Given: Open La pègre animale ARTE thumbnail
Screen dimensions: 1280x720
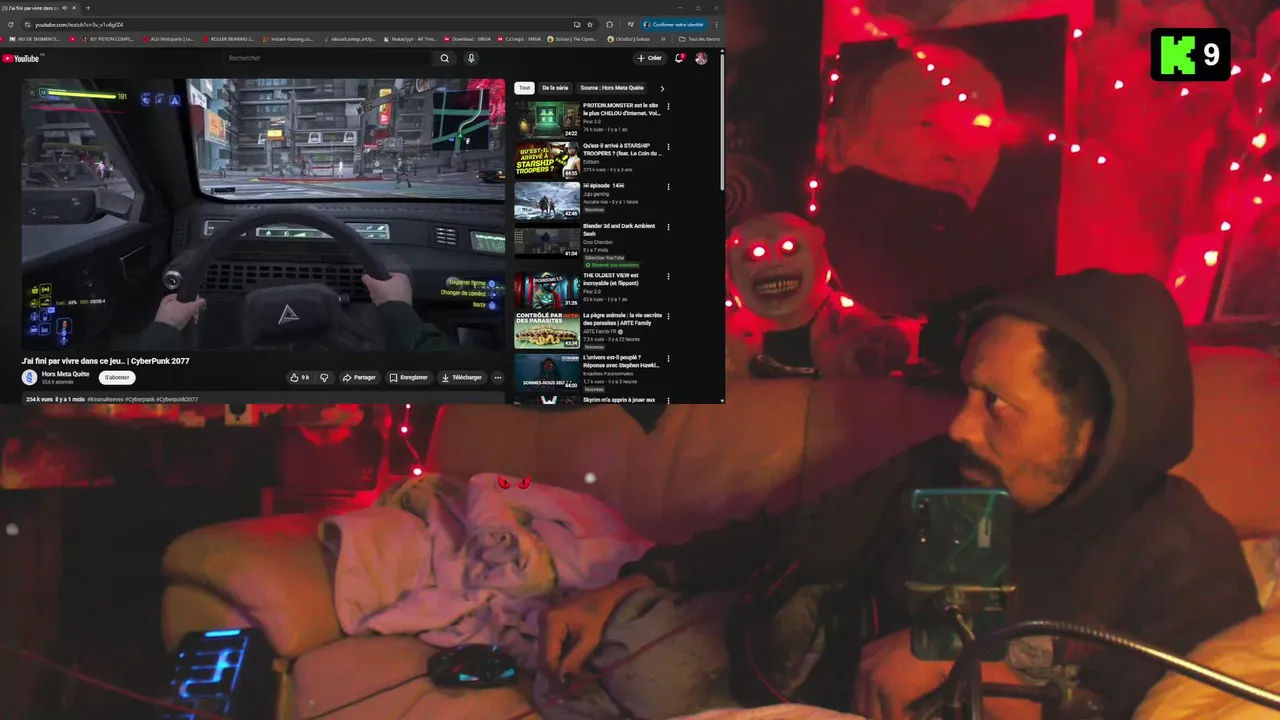Looking at the screenshot, I should click(547, 330).
